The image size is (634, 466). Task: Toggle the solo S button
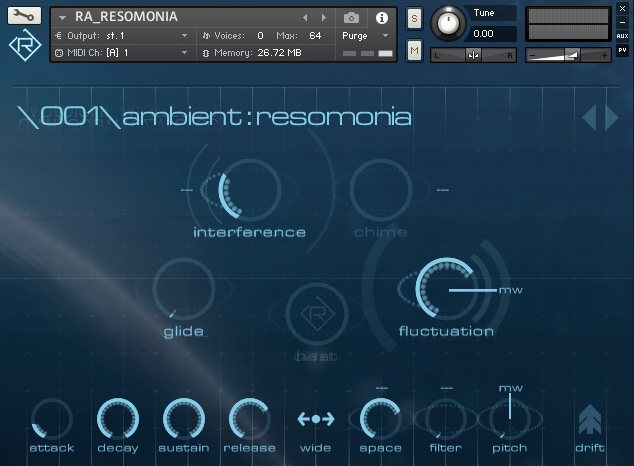[415, 20]
